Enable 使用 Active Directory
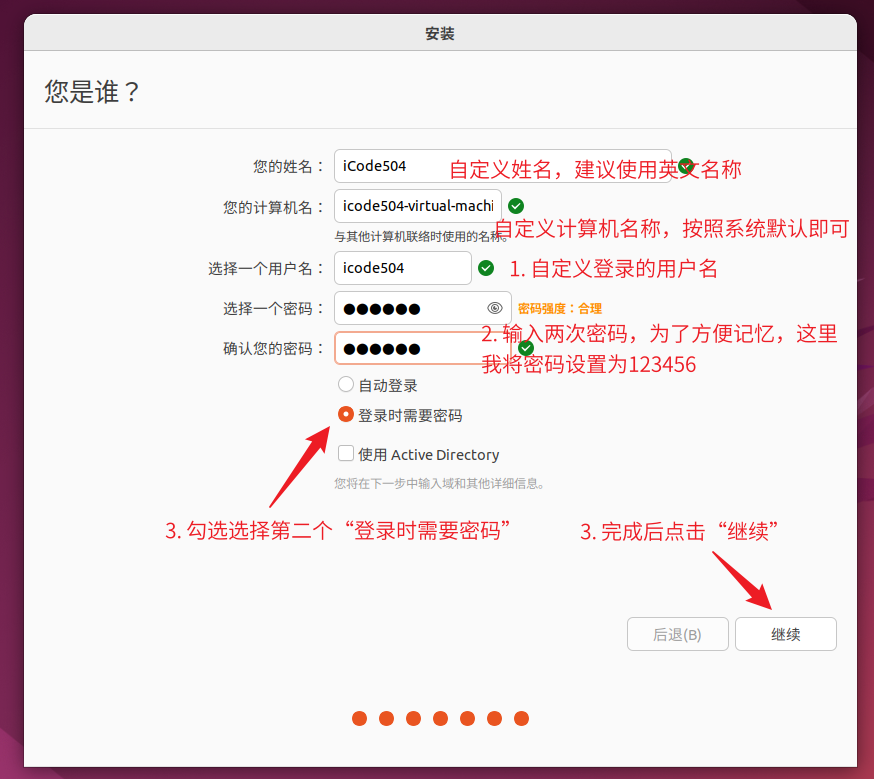874x779 pixels. pyautogui.click(x=345, y=454)
